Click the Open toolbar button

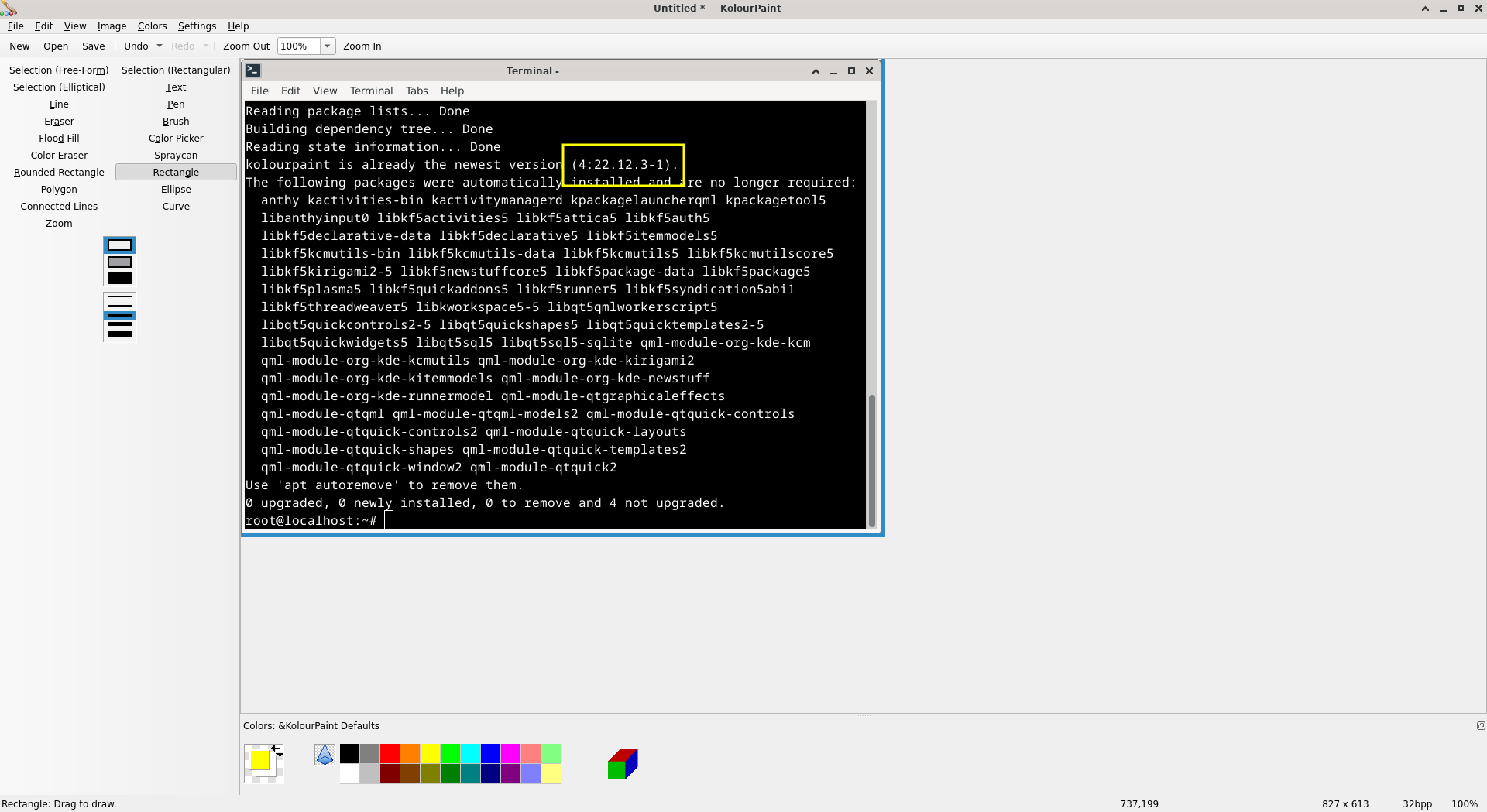(x=56, y=46)
